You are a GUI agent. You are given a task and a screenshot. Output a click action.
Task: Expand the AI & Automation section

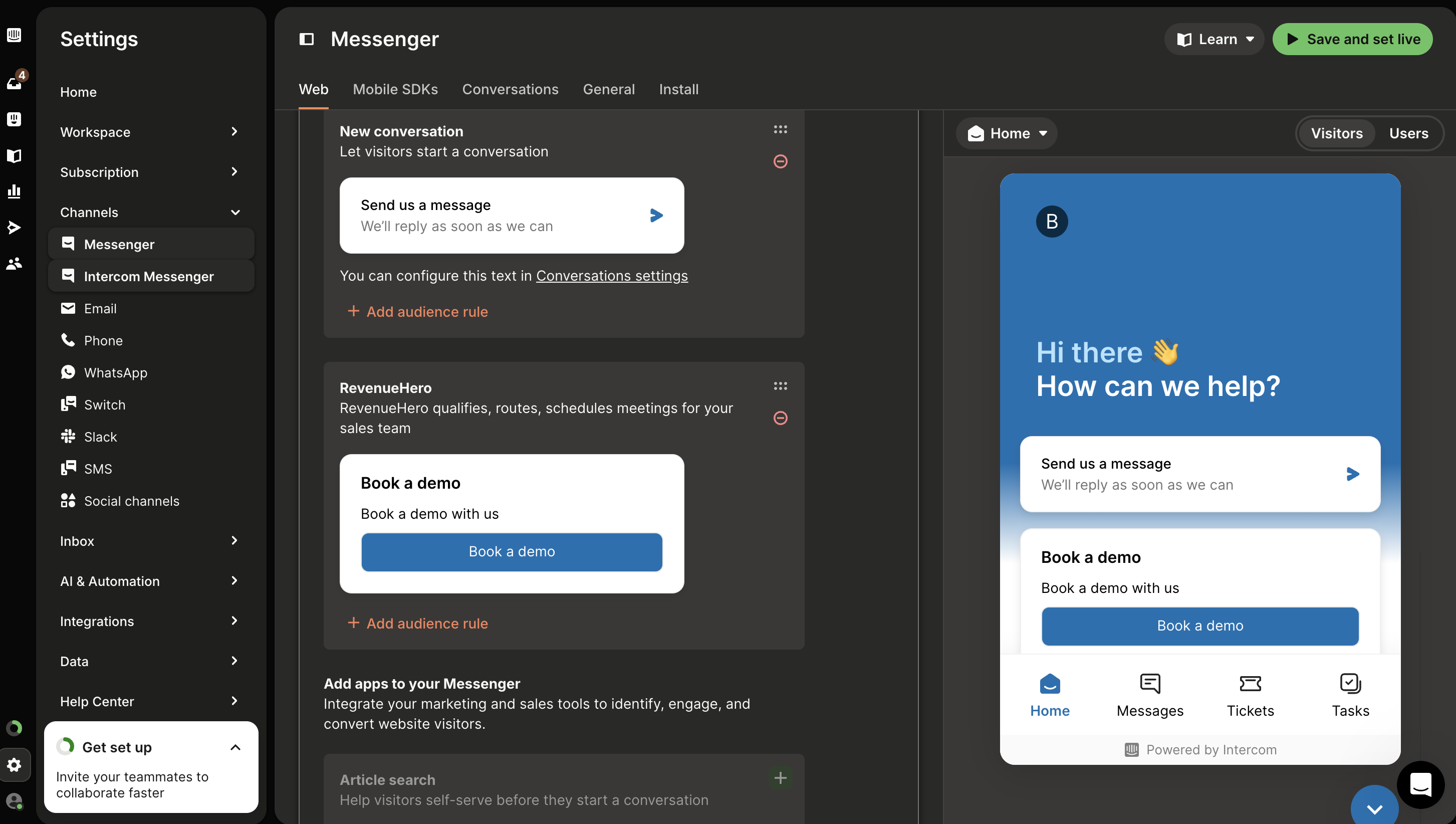click(151, 581)
